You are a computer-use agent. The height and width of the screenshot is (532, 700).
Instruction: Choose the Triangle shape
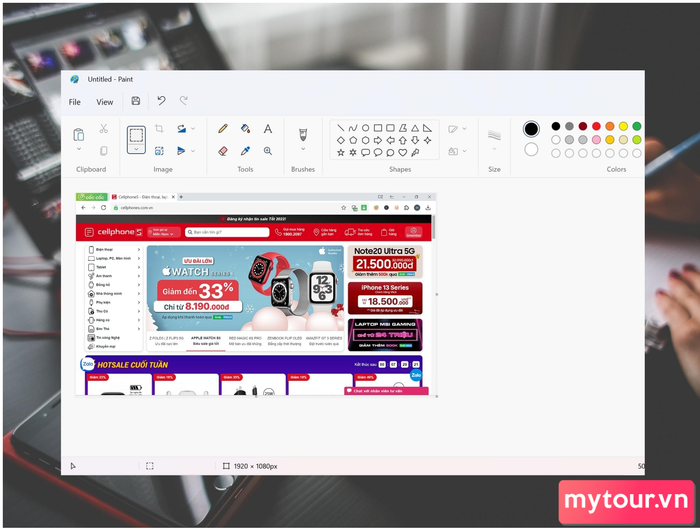pos(415,128)
